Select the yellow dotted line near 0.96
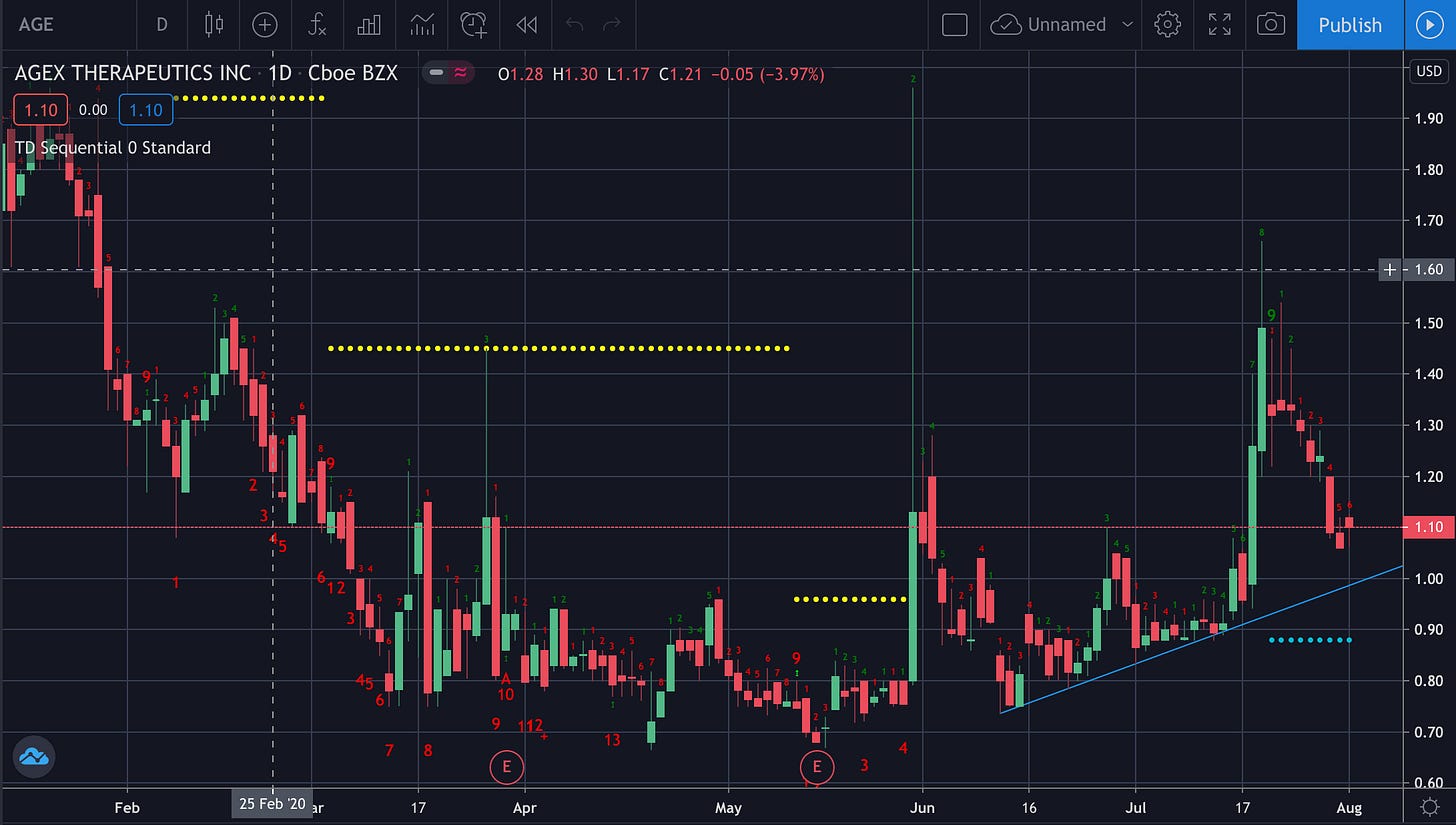This screenshot has width=1456, height=825. pyautogui.click(x=850, y=599)
